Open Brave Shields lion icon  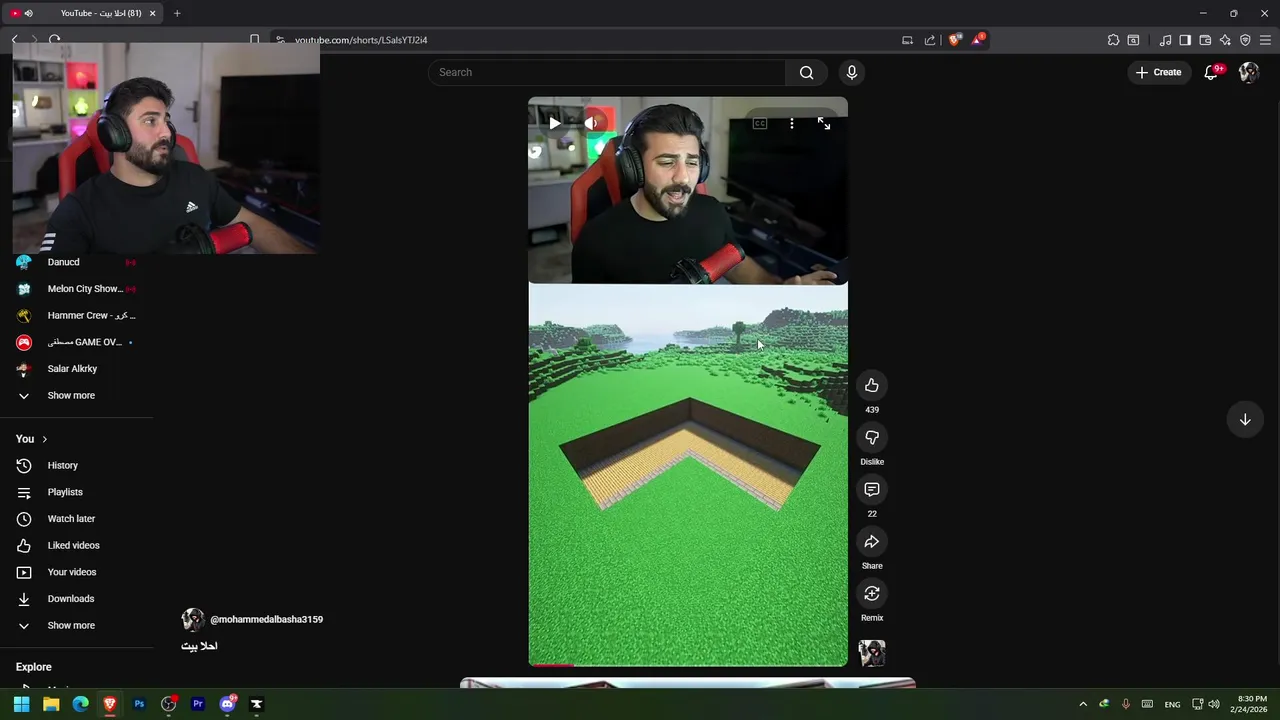pyautogui.click(x=954, y=40)
